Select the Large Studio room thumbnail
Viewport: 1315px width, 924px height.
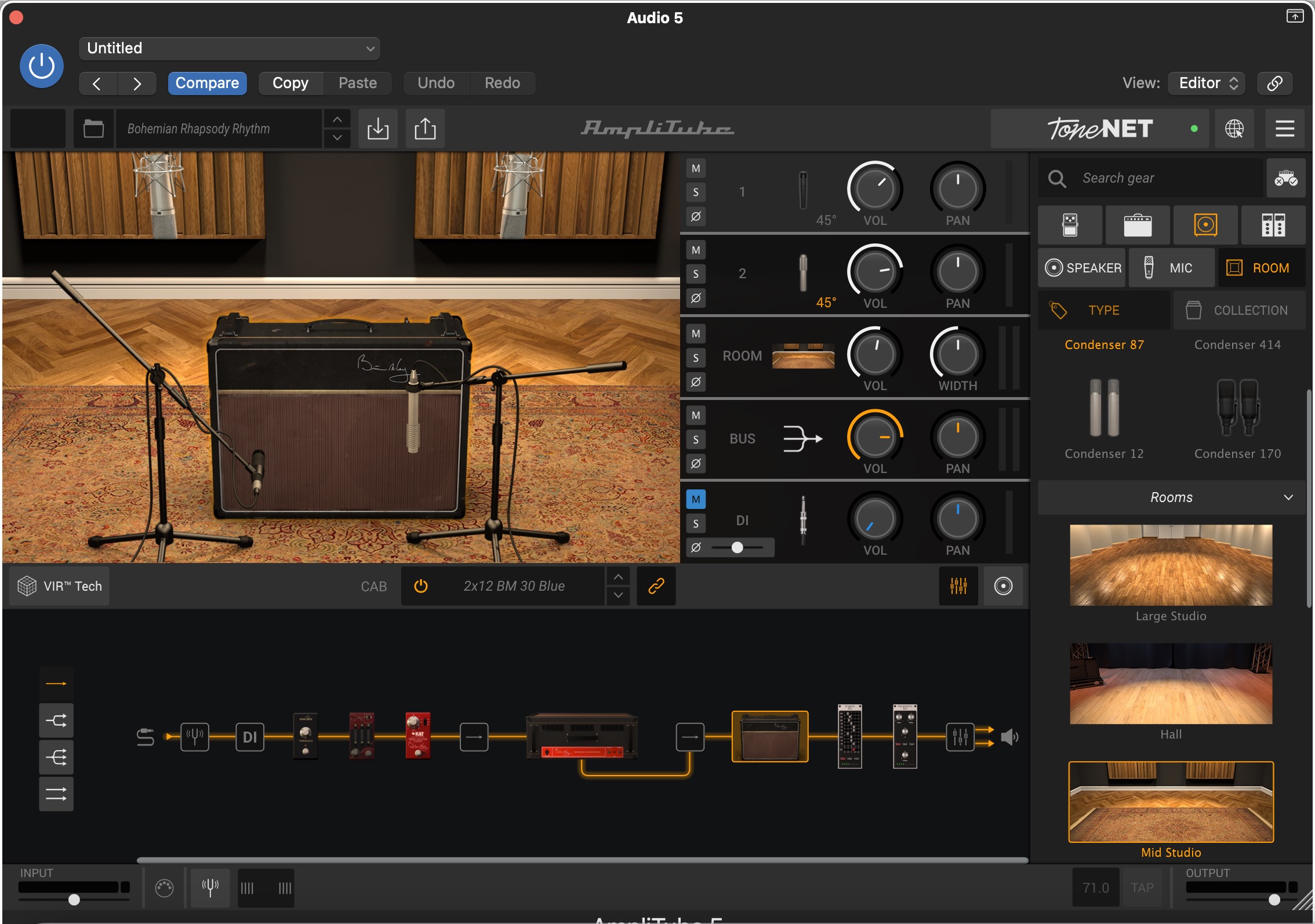click(1171, 565)
